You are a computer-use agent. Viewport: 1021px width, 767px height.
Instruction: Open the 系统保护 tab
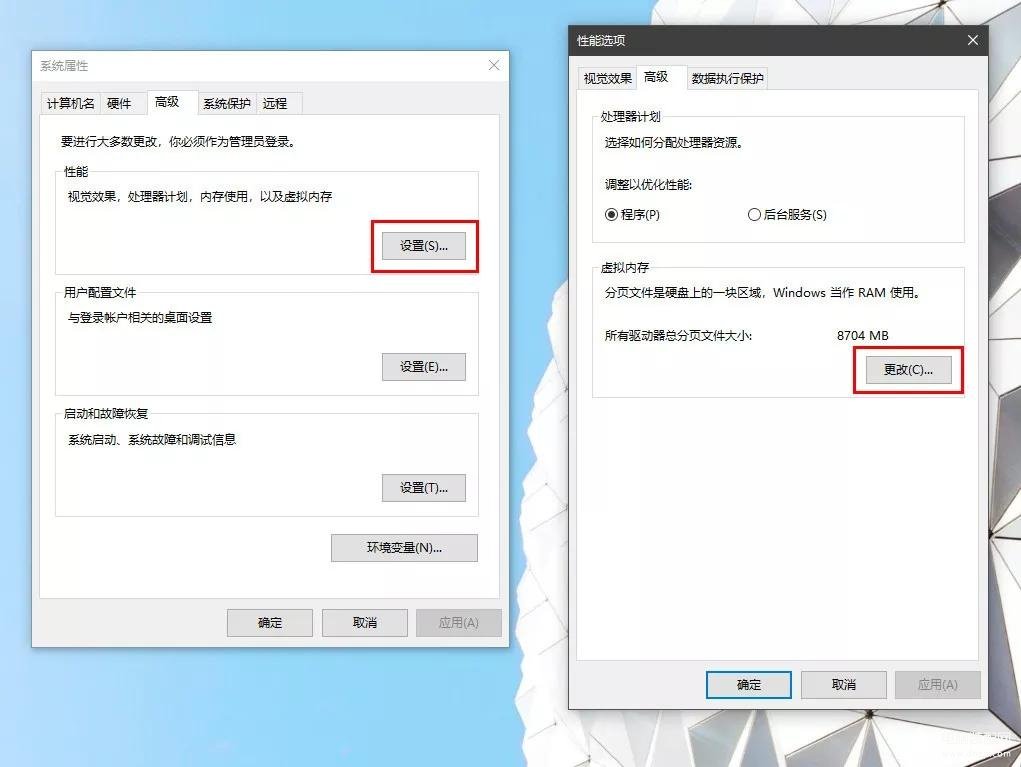pyautogui.click(x=227, y=104)
